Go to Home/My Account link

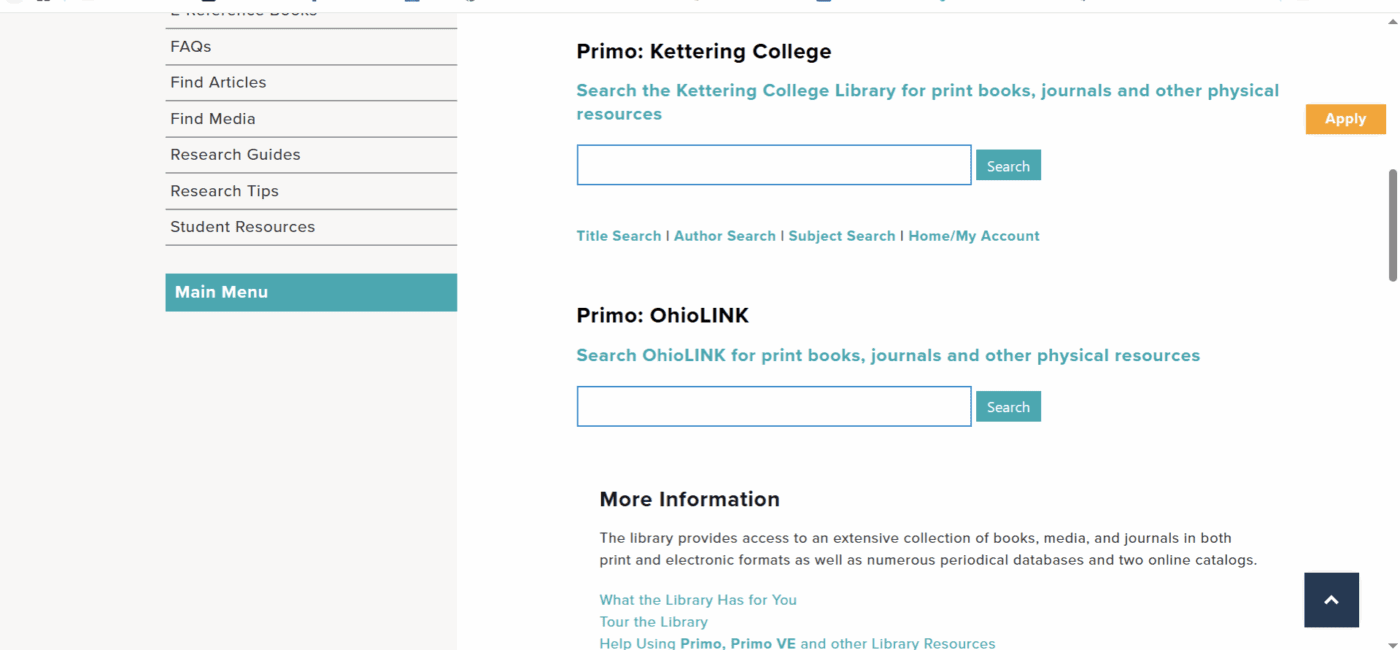coord(973,236)
